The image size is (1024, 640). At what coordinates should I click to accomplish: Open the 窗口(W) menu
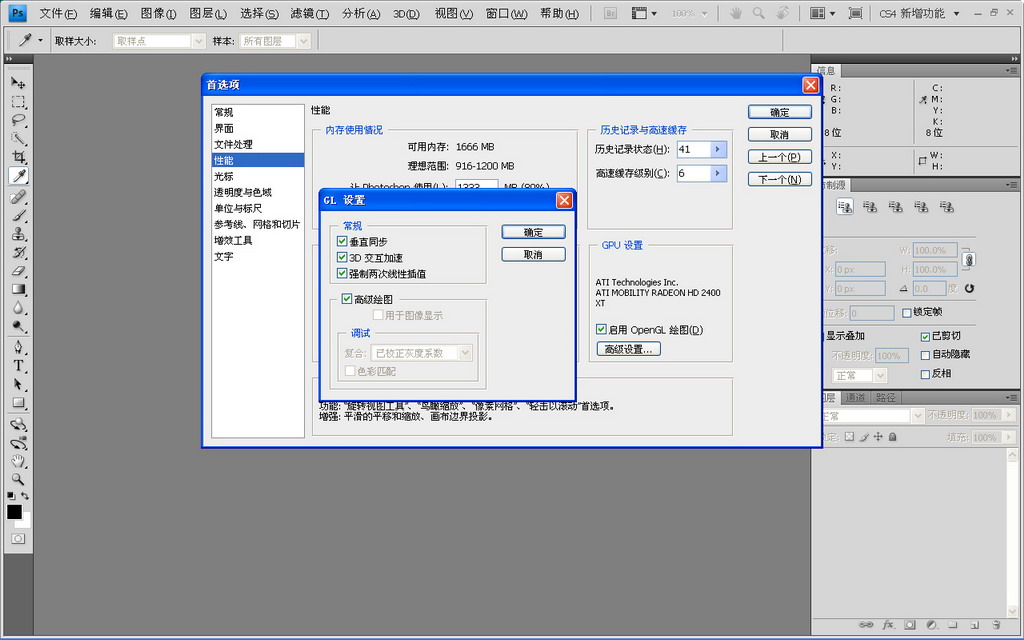pyautogui.click(x=506, y=14)
